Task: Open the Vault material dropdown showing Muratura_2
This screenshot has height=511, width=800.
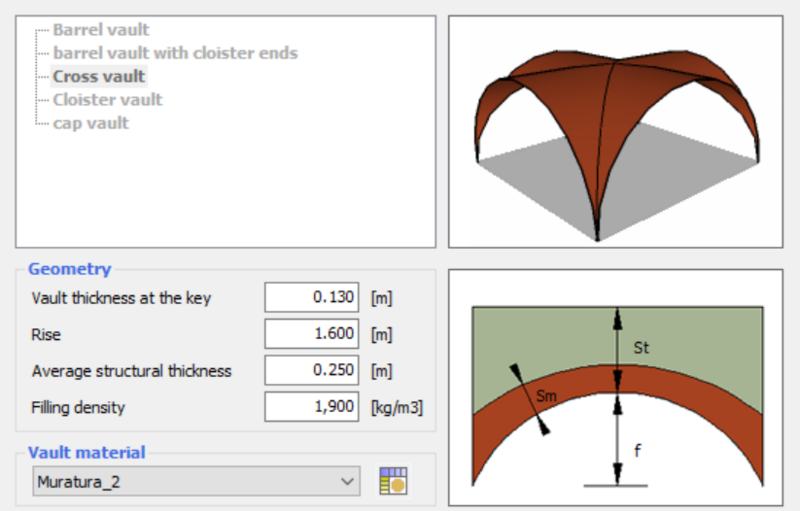Action: coord(196,481)
